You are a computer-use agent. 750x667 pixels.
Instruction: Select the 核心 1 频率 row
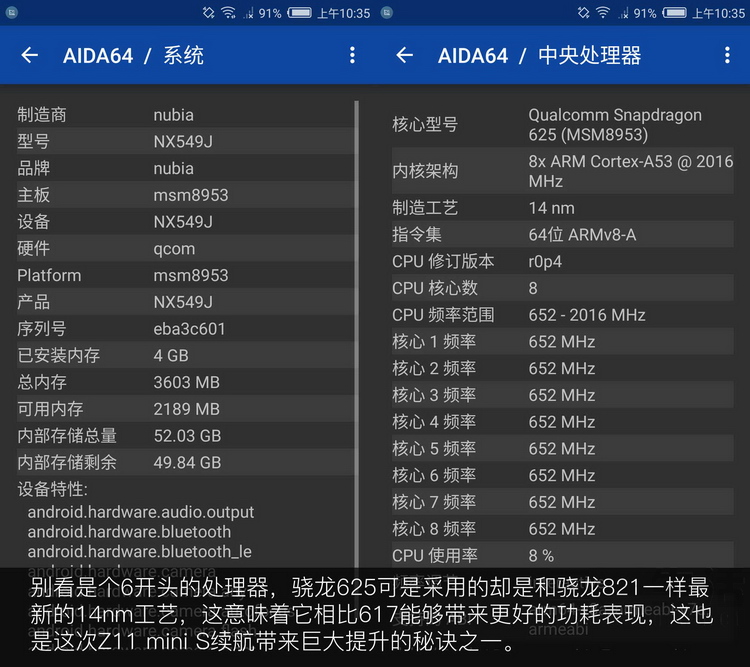(562, 342)
